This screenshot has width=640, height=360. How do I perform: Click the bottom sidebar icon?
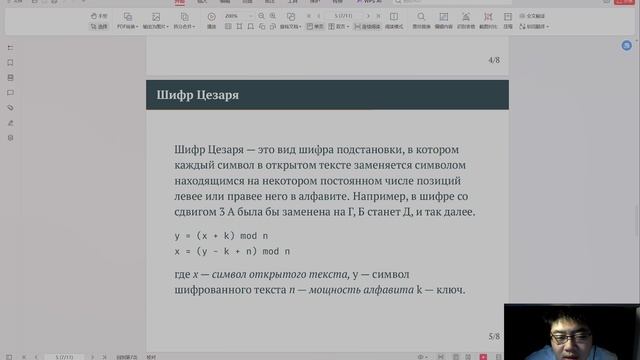pos(11,138)
